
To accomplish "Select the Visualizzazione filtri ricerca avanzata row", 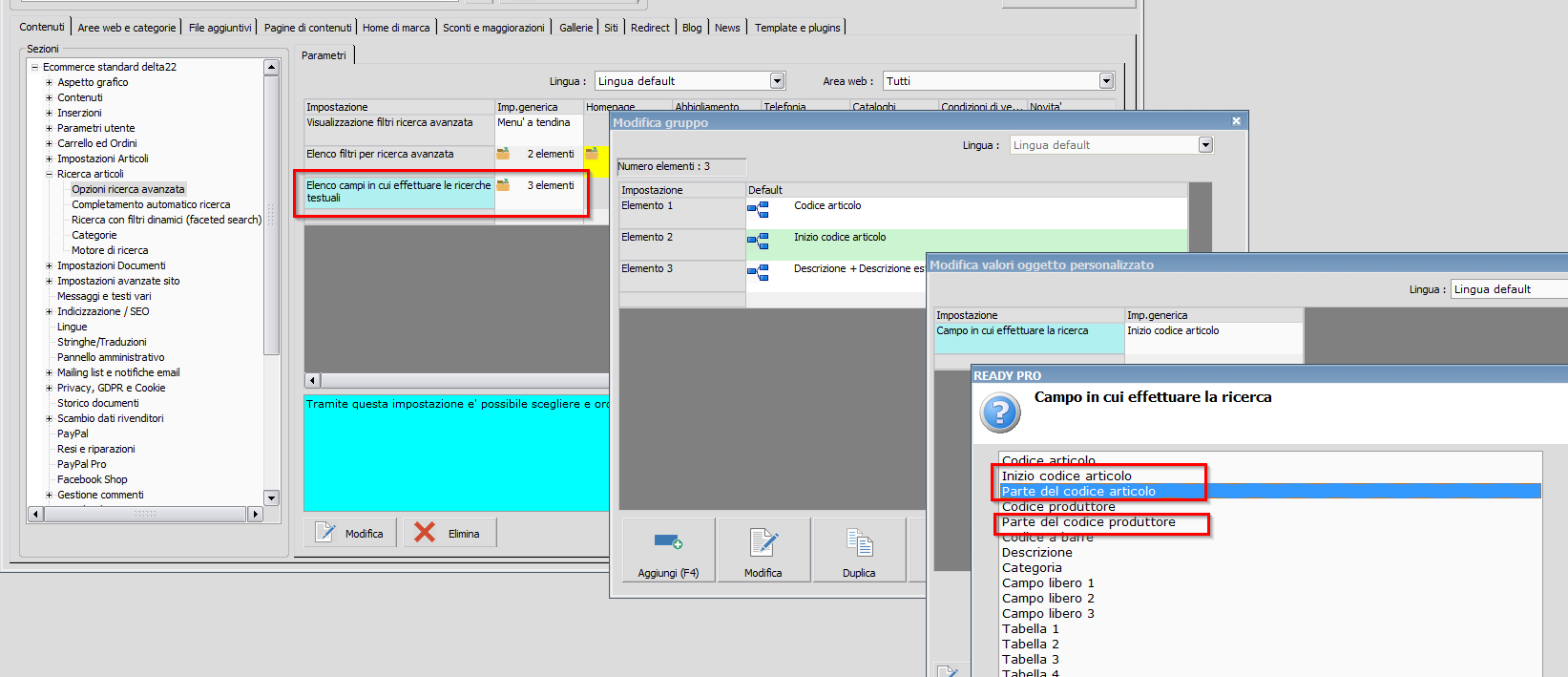I will click(x=399, y=130).
